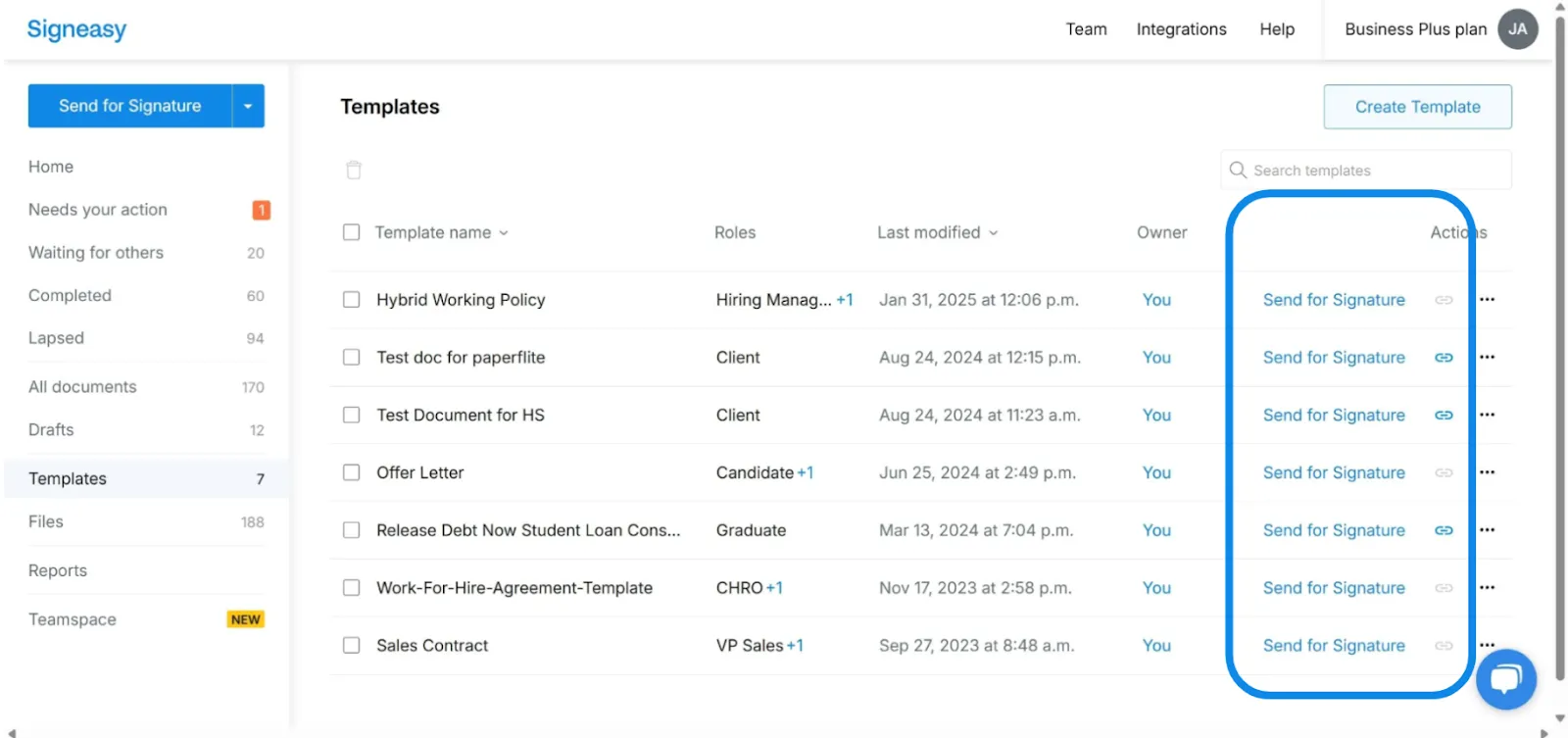Sort by Template name column
1568x738 pixels.
441,232
